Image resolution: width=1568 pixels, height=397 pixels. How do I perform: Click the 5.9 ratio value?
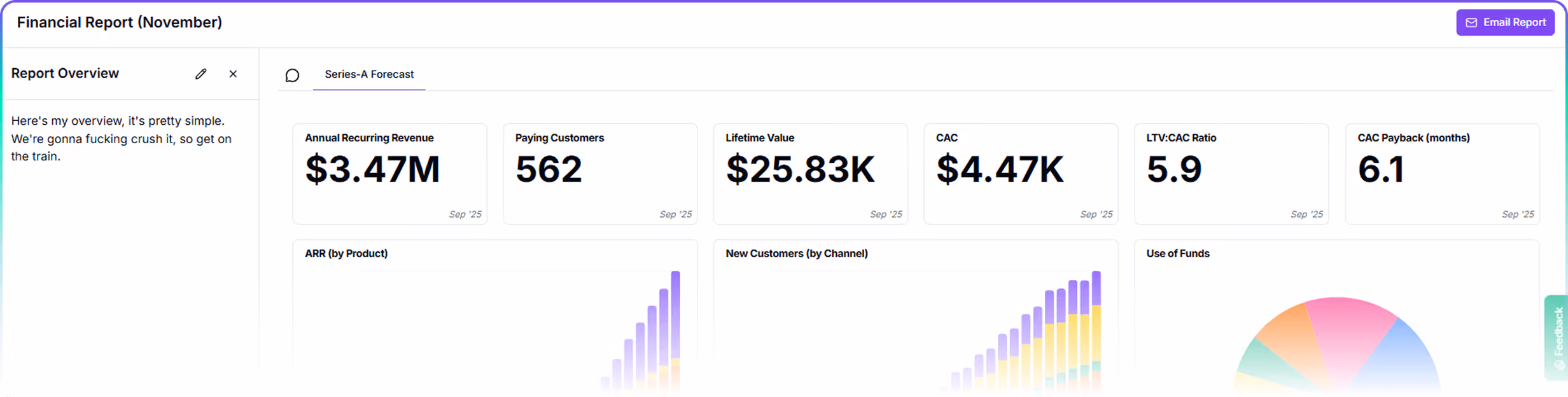click(1174, 169)
